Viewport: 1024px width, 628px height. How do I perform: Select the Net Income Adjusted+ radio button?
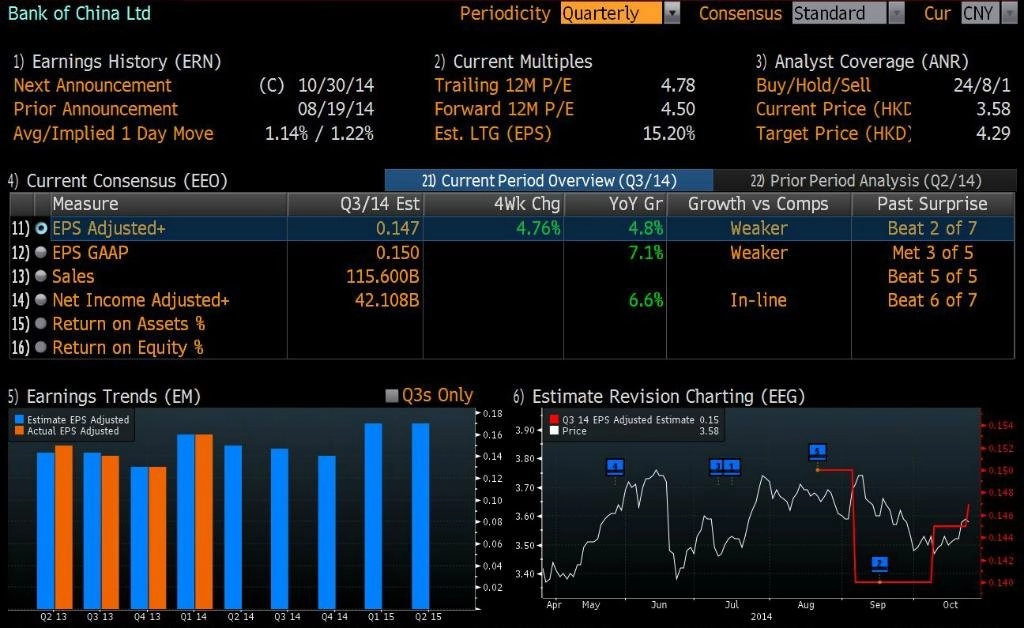point(41,300)
